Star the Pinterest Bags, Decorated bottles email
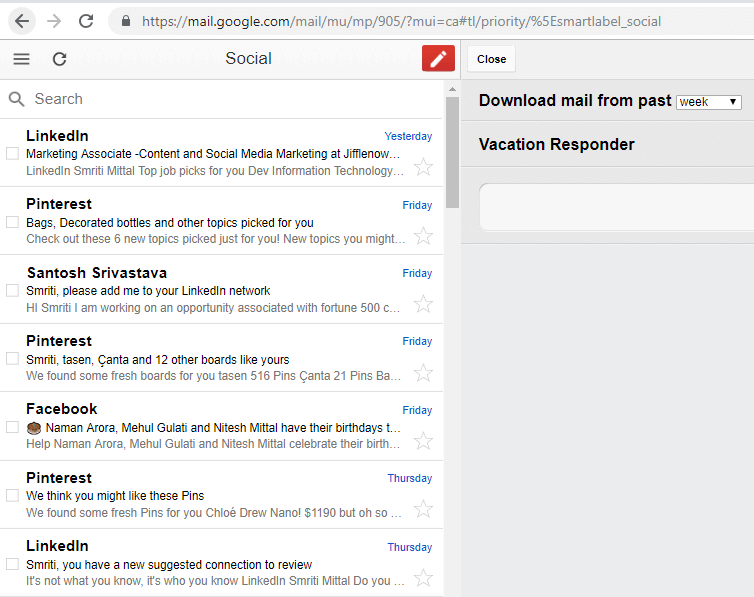This screenshot has height=597, width=754. pos(423,236)
